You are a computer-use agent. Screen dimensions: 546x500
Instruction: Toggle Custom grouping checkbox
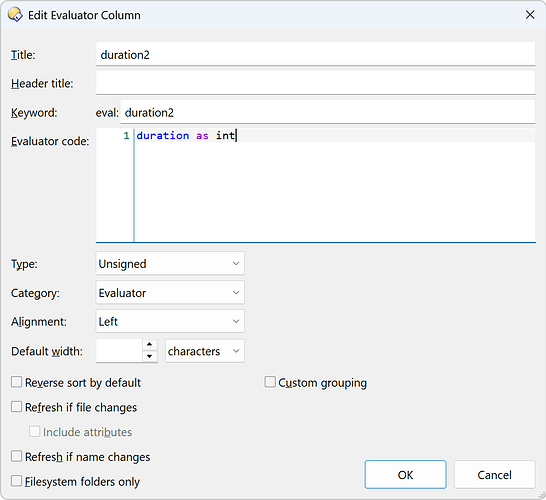pyautogui.click(x=270, y=382)
